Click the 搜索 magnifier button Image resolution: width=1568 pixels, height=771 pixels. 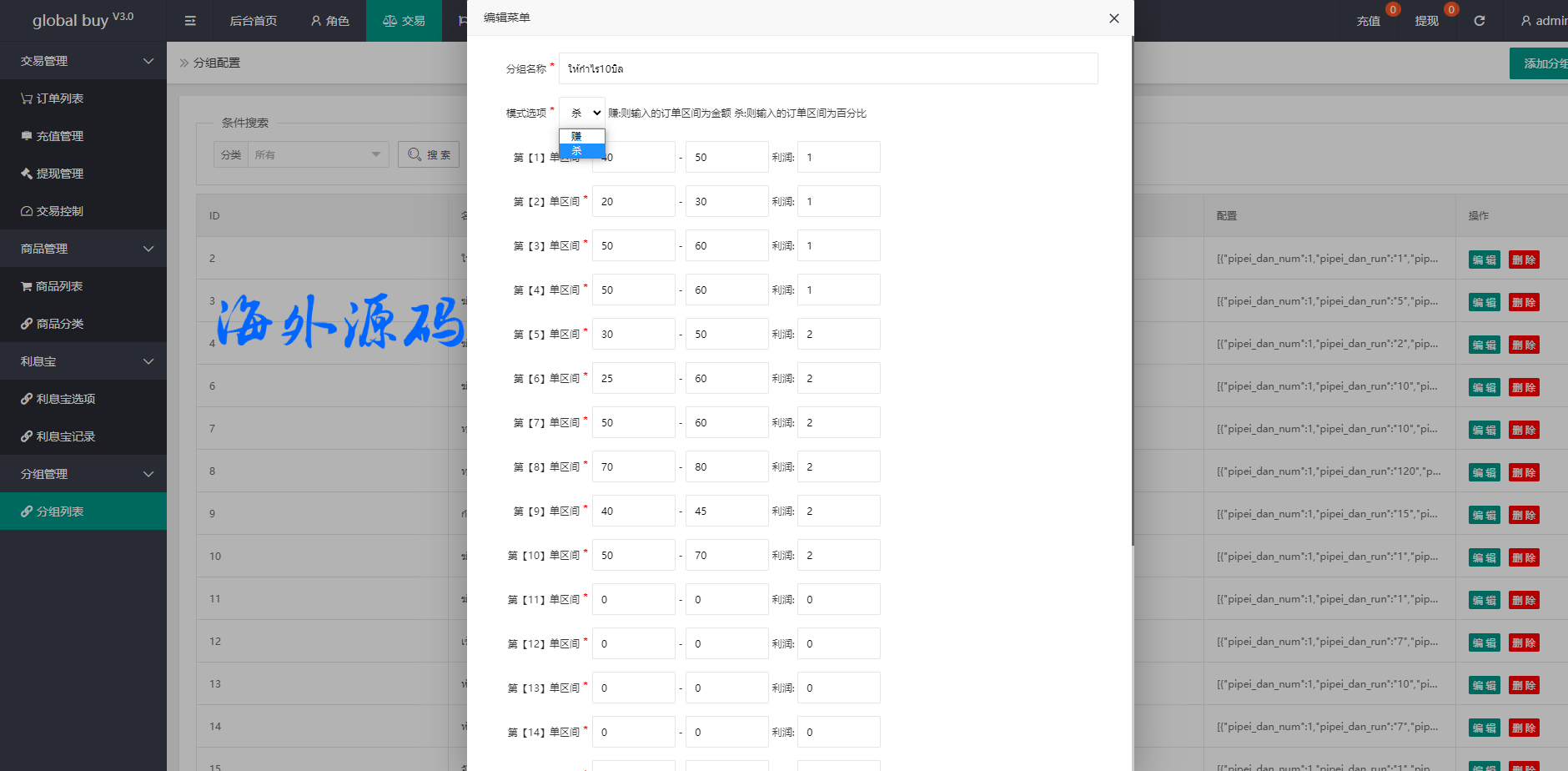point(429,154)
